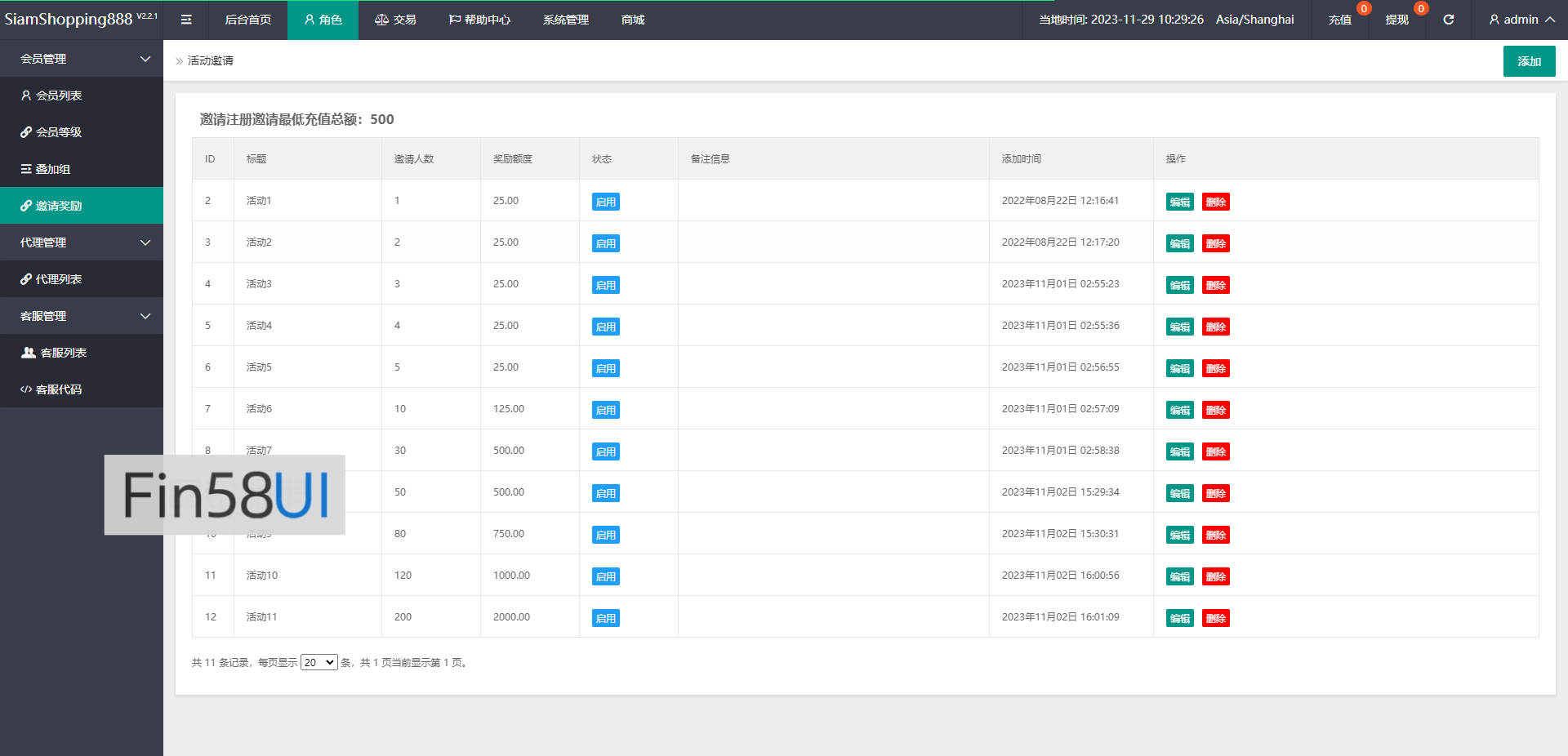Open 会员列表 in sidebar
Image resolution: width=1568 pixels, height=756 pixels.
pos(82,96)
